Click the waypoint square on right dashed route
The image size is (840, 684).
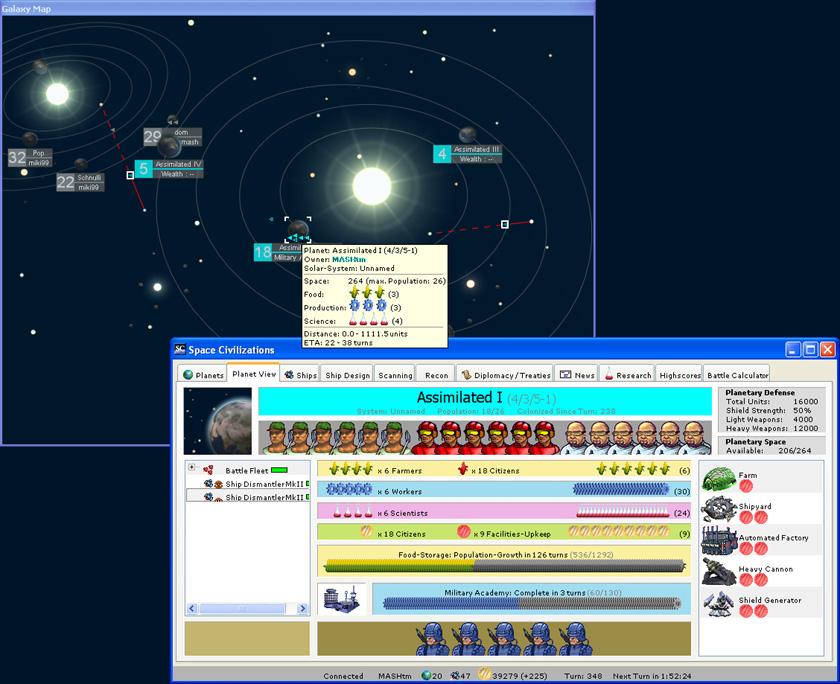pyautogui.click(x=505, y=224)
